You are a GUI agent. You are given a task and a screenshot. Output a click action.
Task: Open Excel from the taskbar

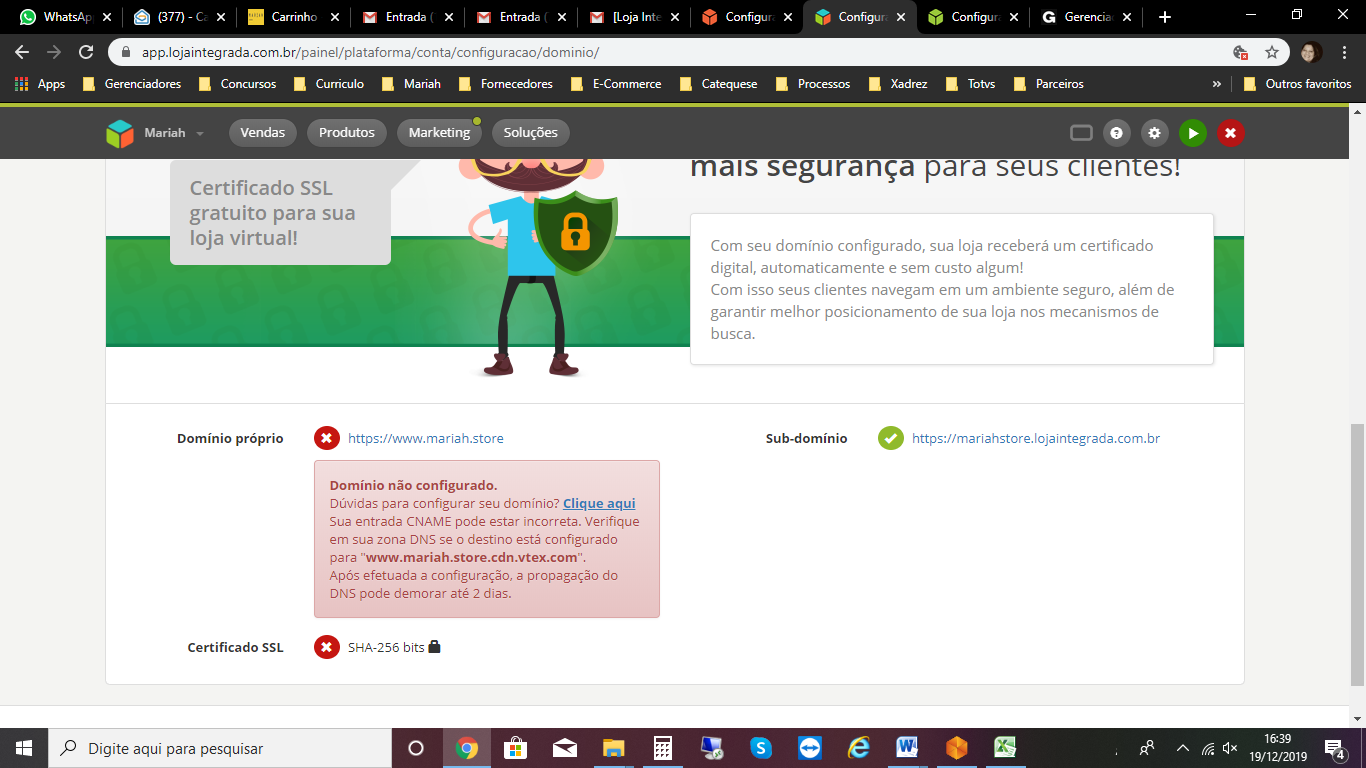coord(1006,748)
